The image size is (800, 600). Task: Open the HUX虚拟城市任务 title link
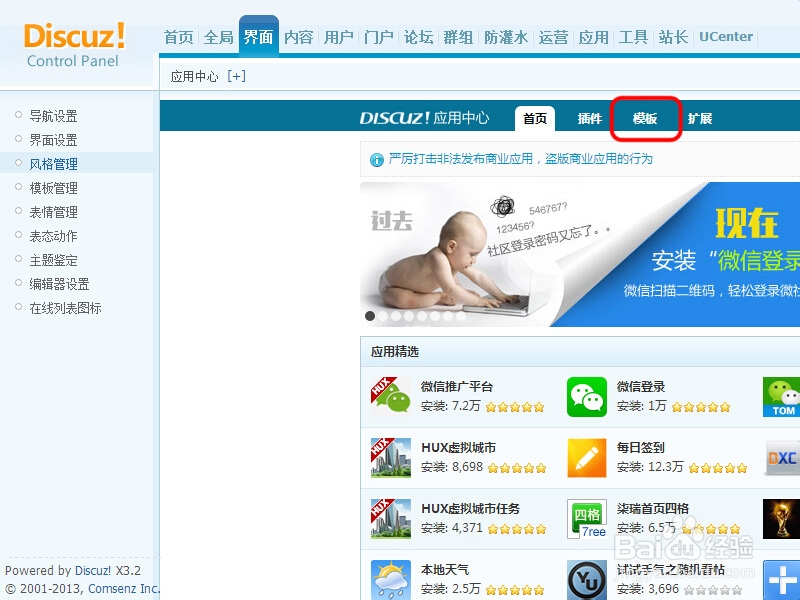470,508
